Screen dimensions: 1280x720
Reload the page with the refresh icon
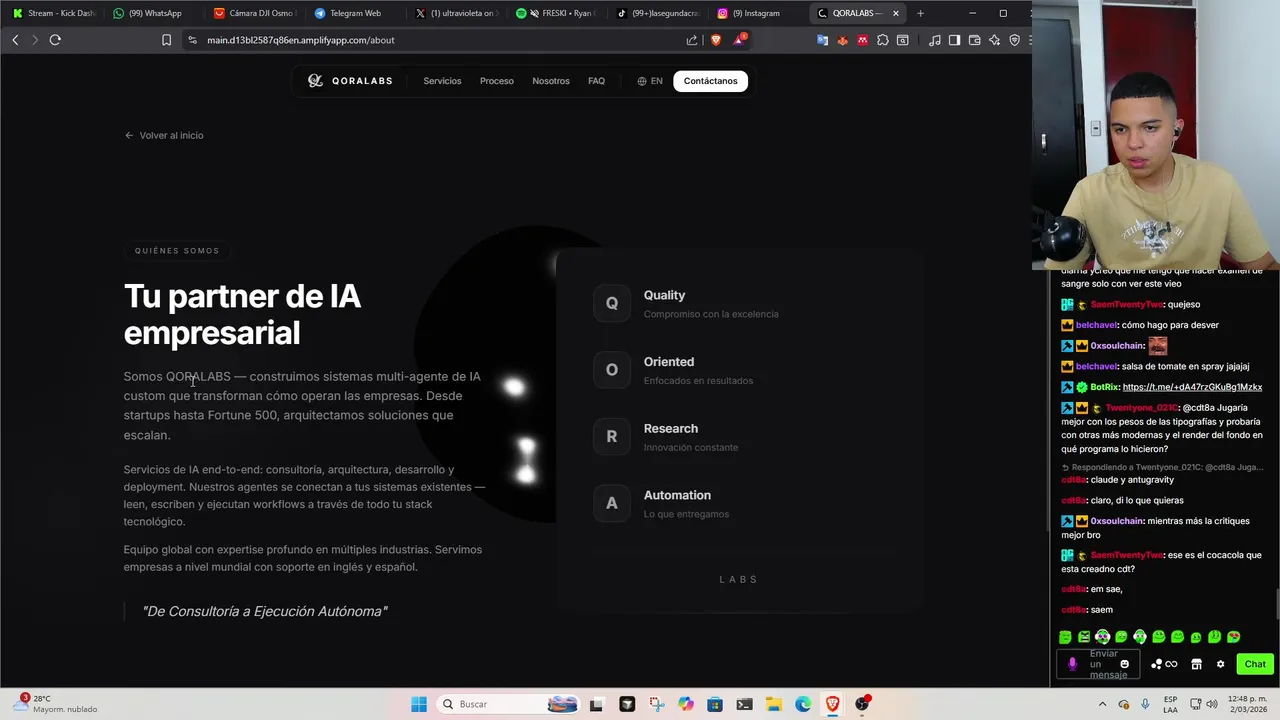pyautogui.click(x=55, y=40)
